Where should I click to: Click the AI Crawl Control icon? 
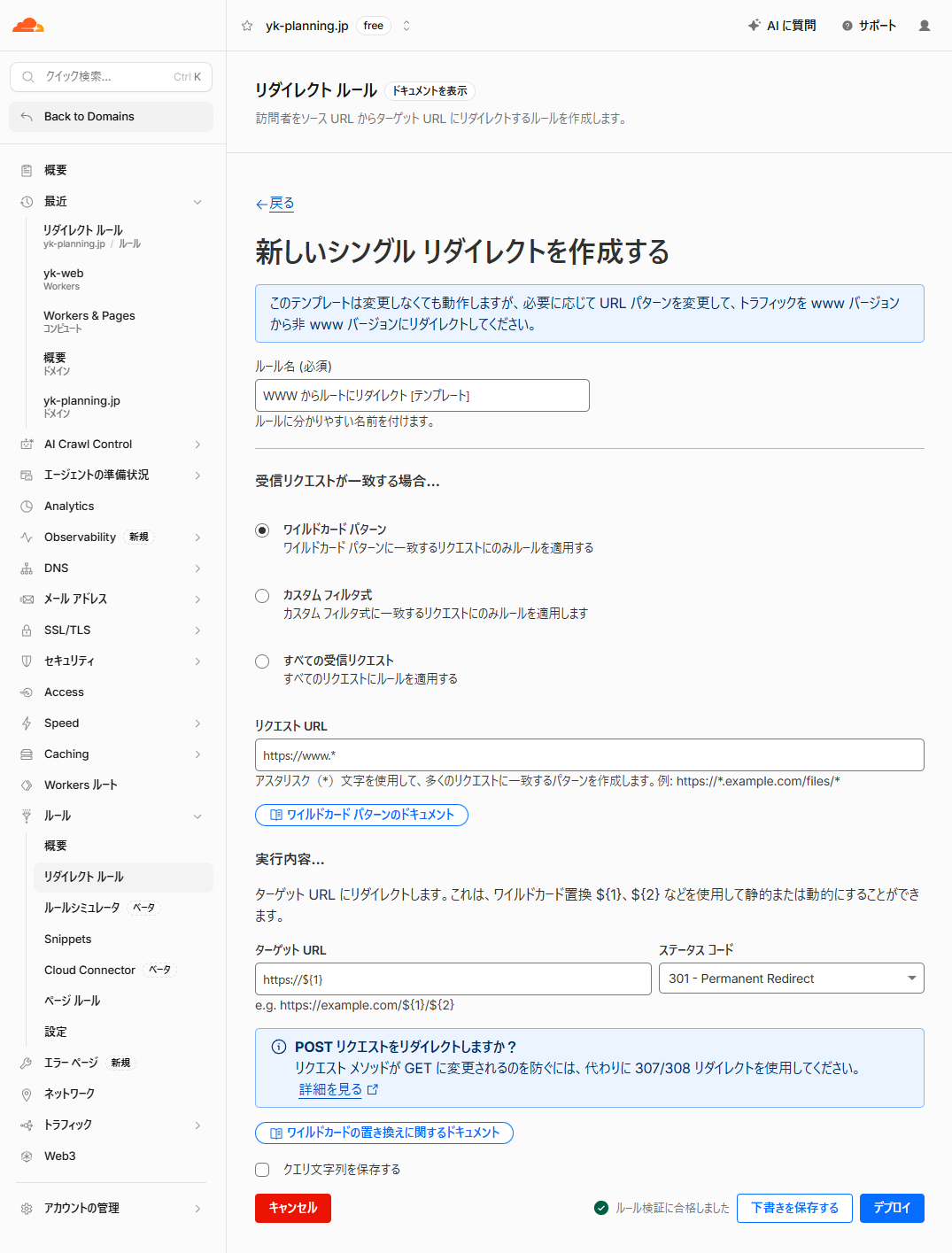point(27,445)
